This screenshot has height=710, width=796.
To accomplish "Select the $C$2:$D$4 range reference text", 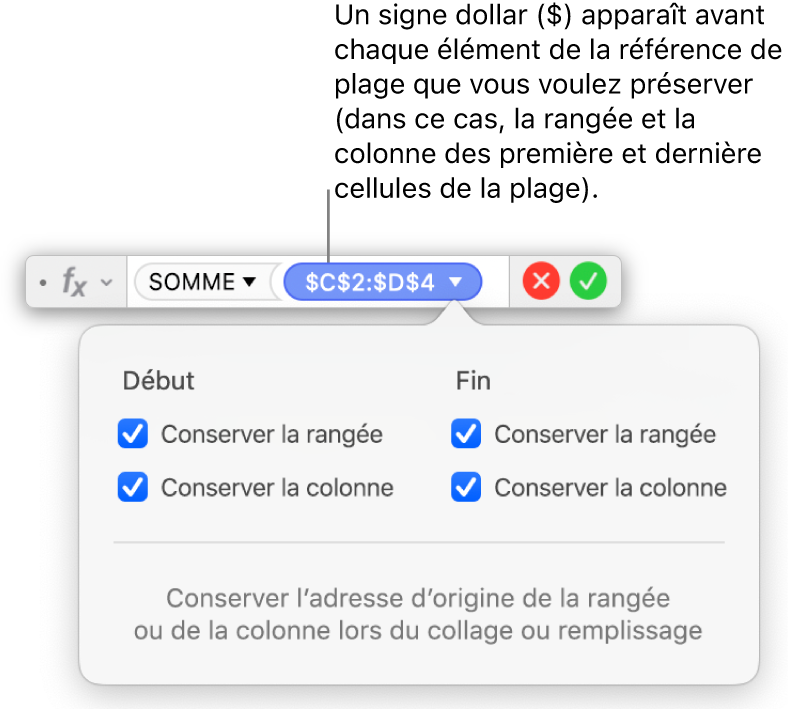I will 370,283.
